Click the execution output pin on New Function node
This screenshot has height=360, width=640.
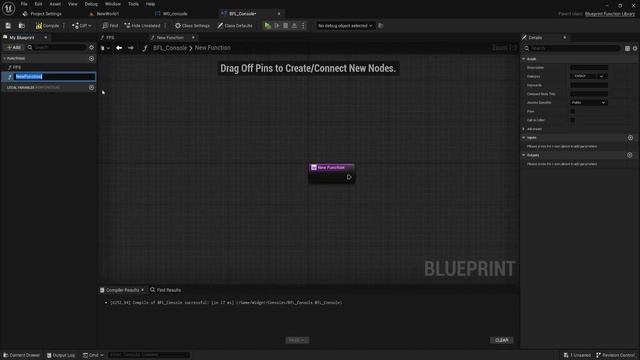pos(349,177)
